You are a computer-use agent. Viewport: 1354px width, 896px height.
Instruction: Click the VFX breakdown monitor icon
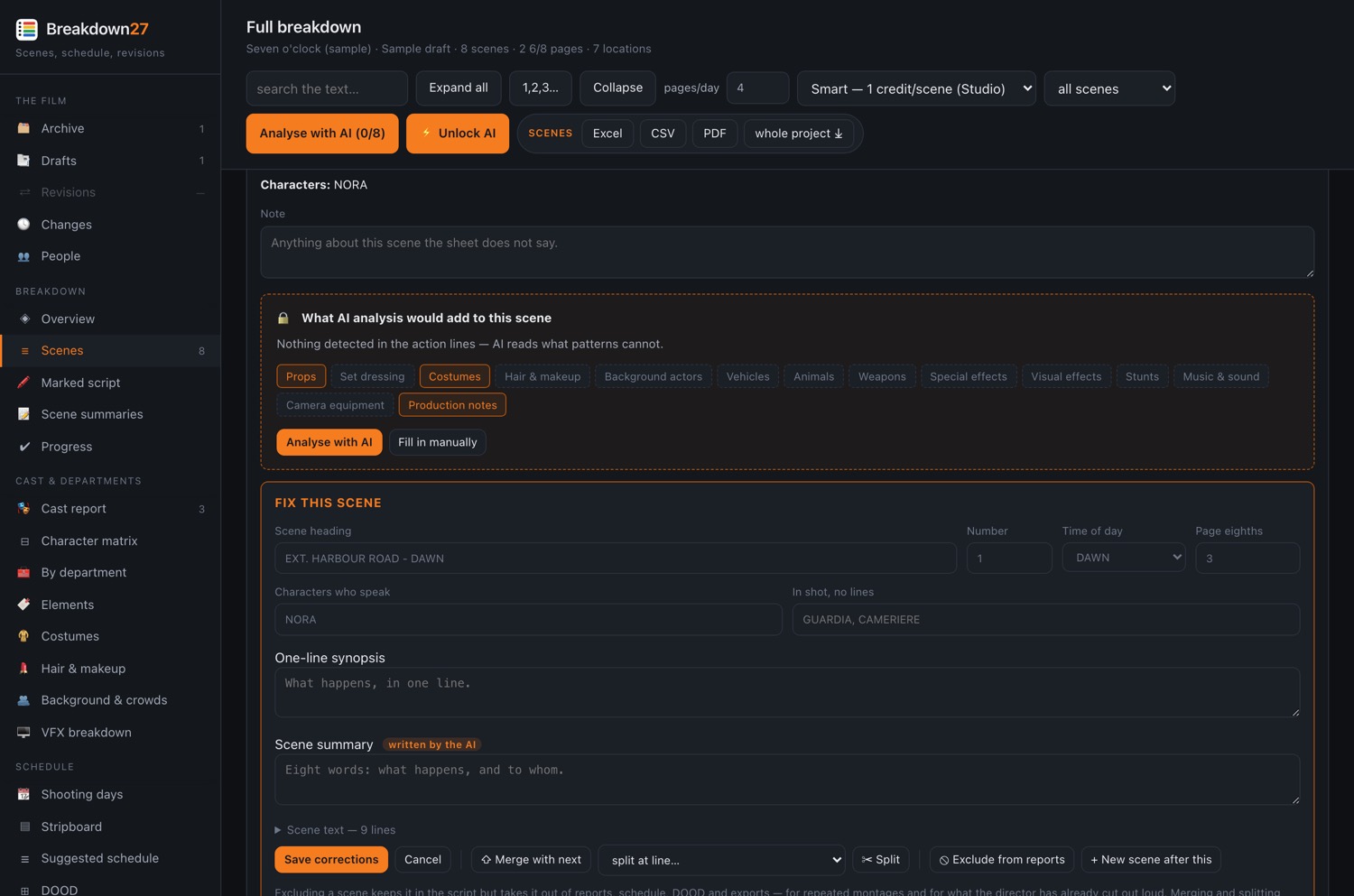(23, 733)
